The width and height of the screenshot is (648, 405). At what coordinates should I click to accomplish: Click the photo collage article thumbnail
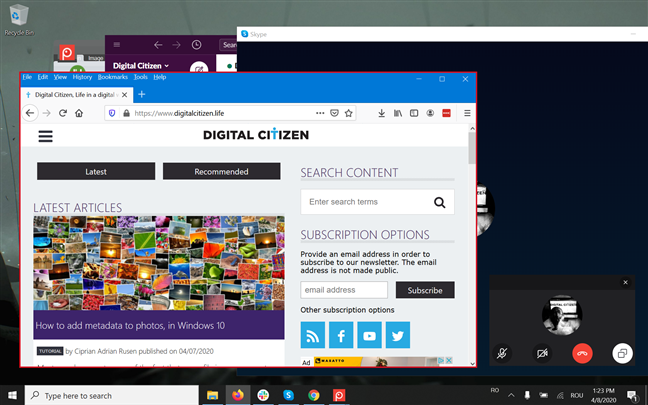[x=159, y=263]
